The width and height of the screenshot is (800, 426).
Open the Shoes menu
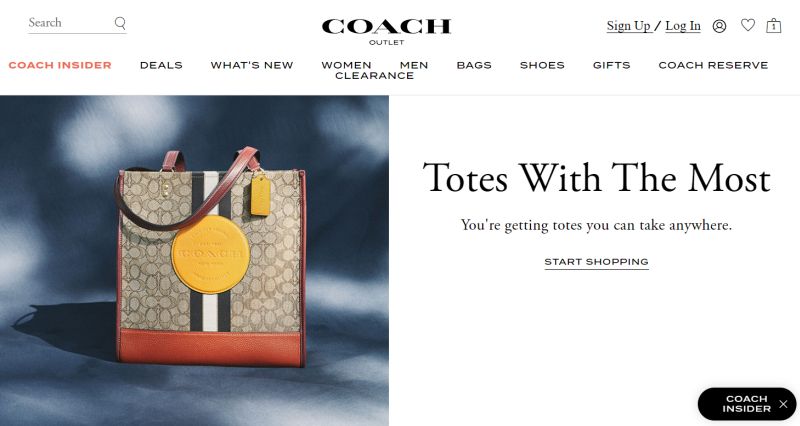(542, 65)
